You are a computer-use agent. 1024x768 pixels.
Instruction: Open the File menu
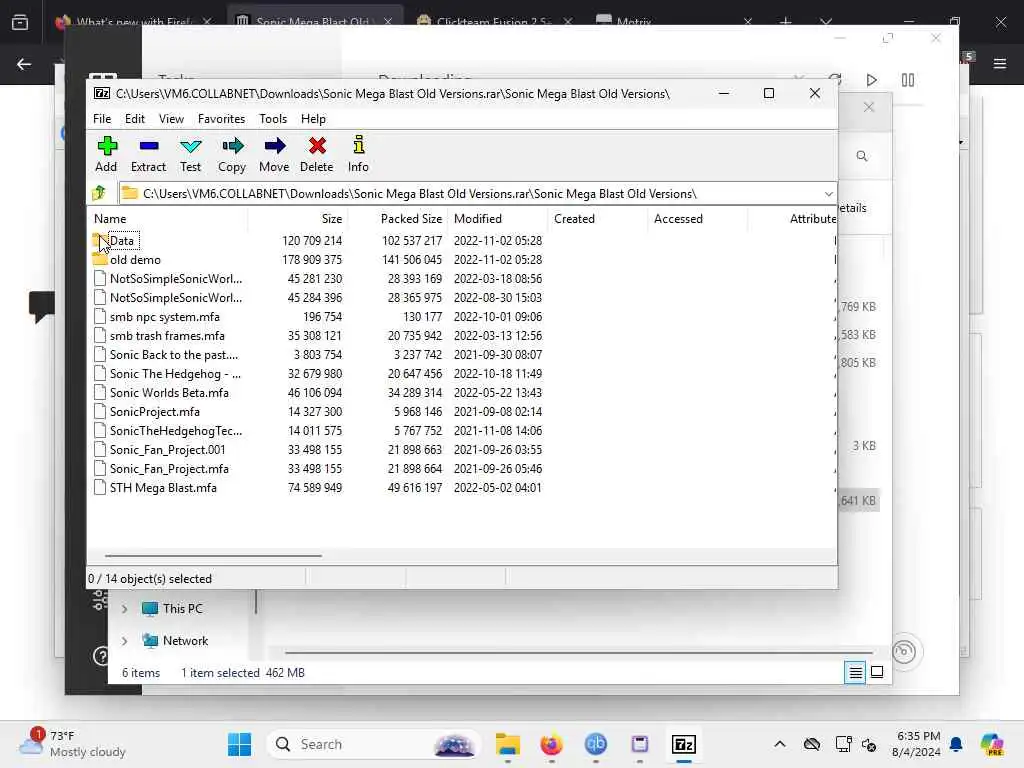point(102,119)
